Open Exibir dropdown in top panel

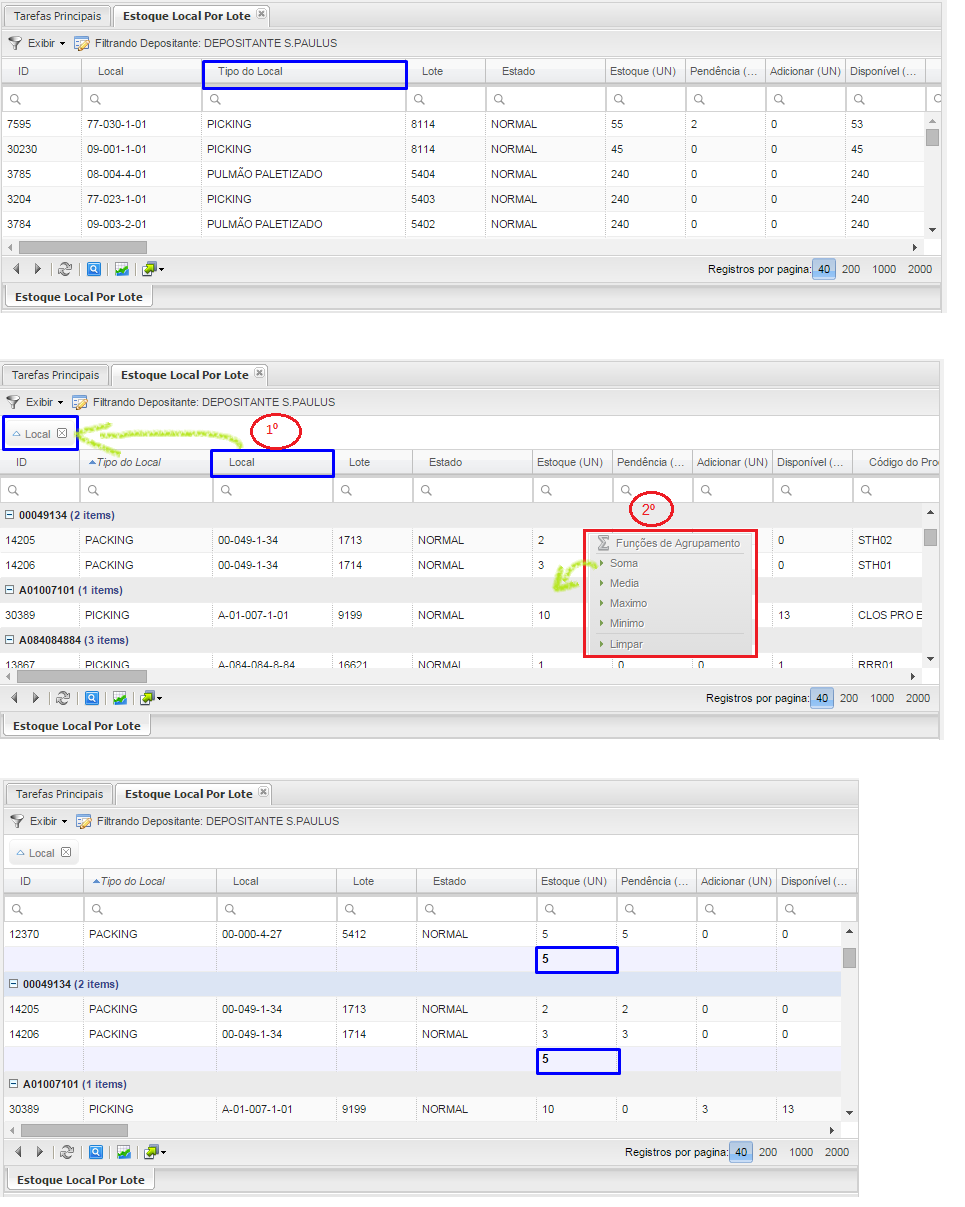click(47, 43)
